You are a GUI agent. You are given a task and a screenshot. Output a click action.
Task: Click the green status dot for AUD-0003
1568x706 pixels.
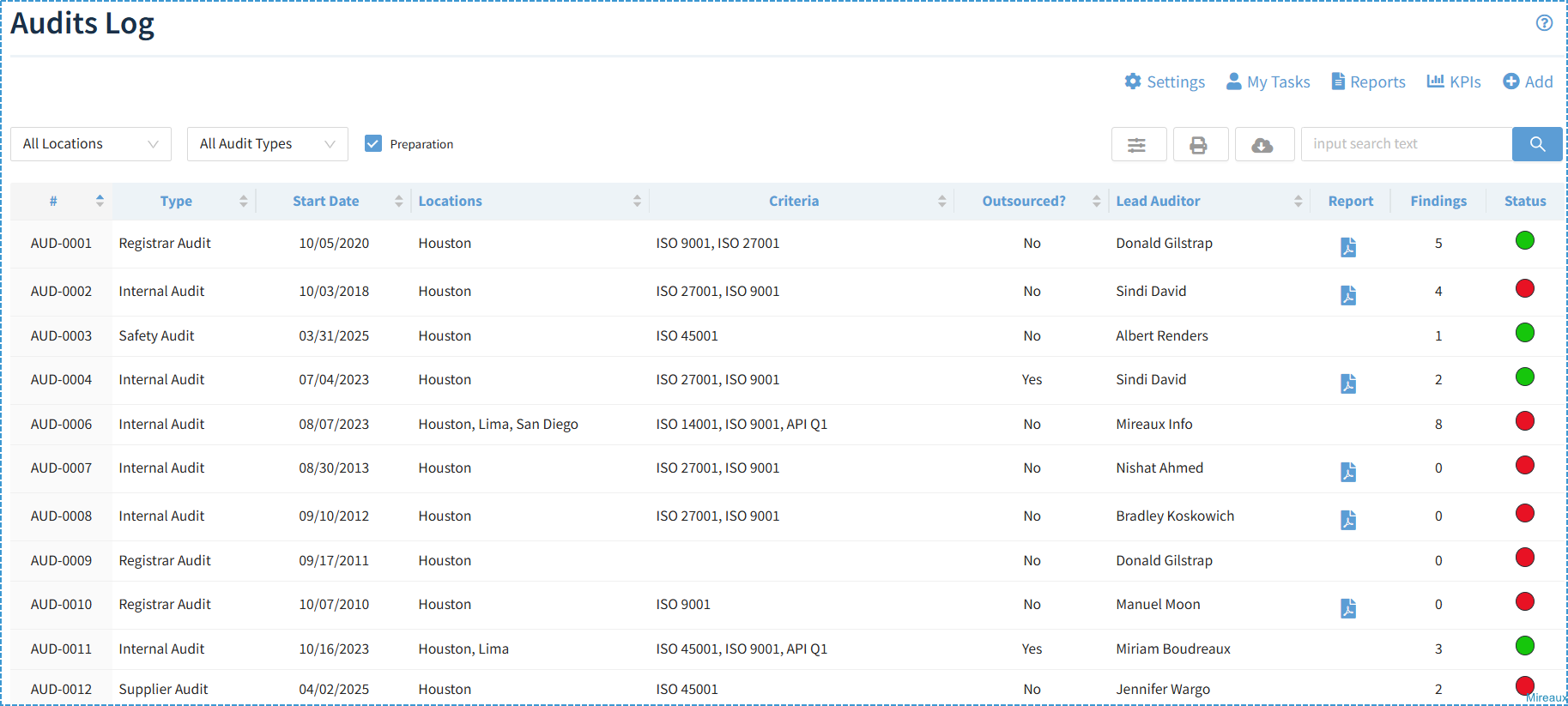[x=1524, y=333]
